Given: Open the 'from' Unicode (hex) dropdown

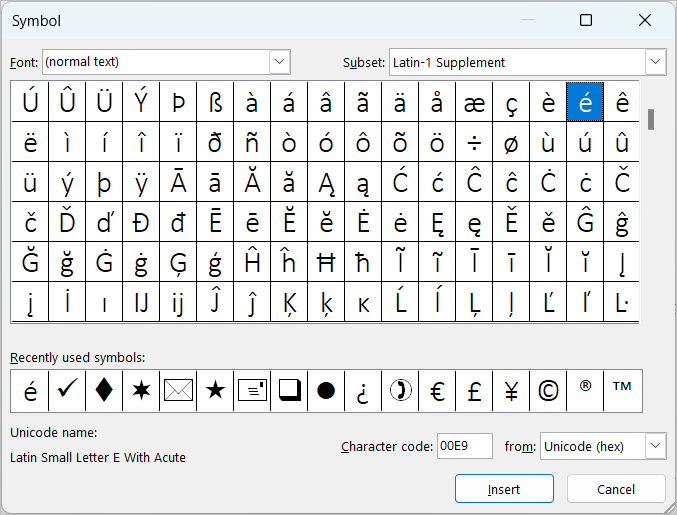Looking at the screenshot, I should click(655, 445).
